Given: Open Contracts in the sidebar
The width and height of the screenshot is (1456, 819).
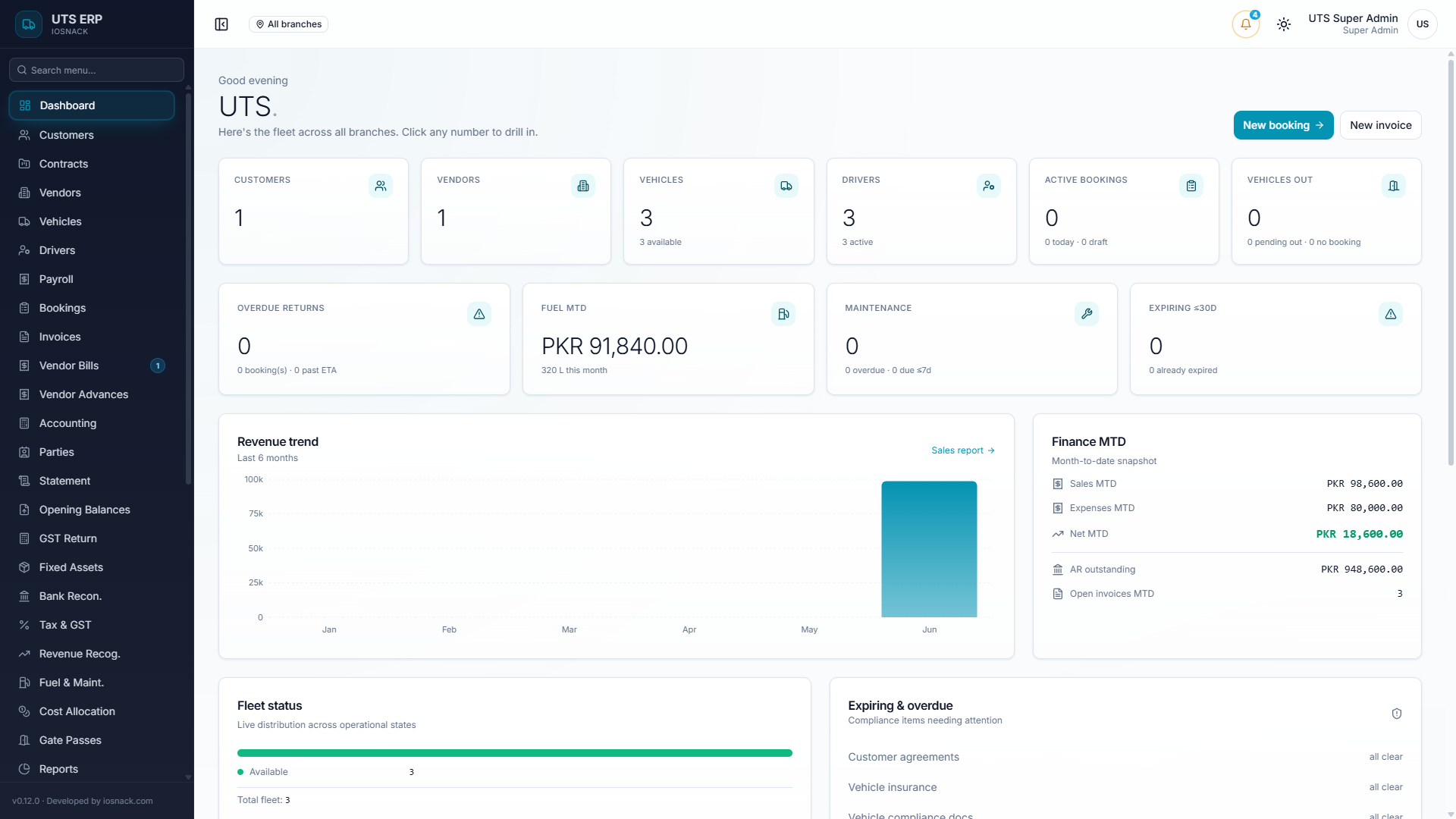Looking at the screenshot, I should click(x=92, y=164).
